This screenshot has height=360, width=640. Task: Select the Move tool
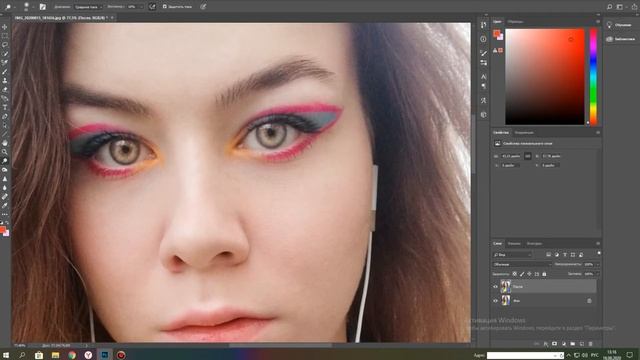tap(4, 27)
